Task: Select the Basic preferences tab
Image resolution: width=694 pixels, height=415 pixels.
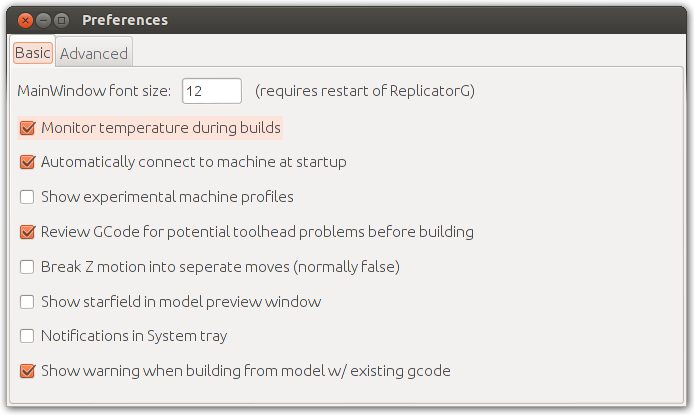Action: coord(32,53)
